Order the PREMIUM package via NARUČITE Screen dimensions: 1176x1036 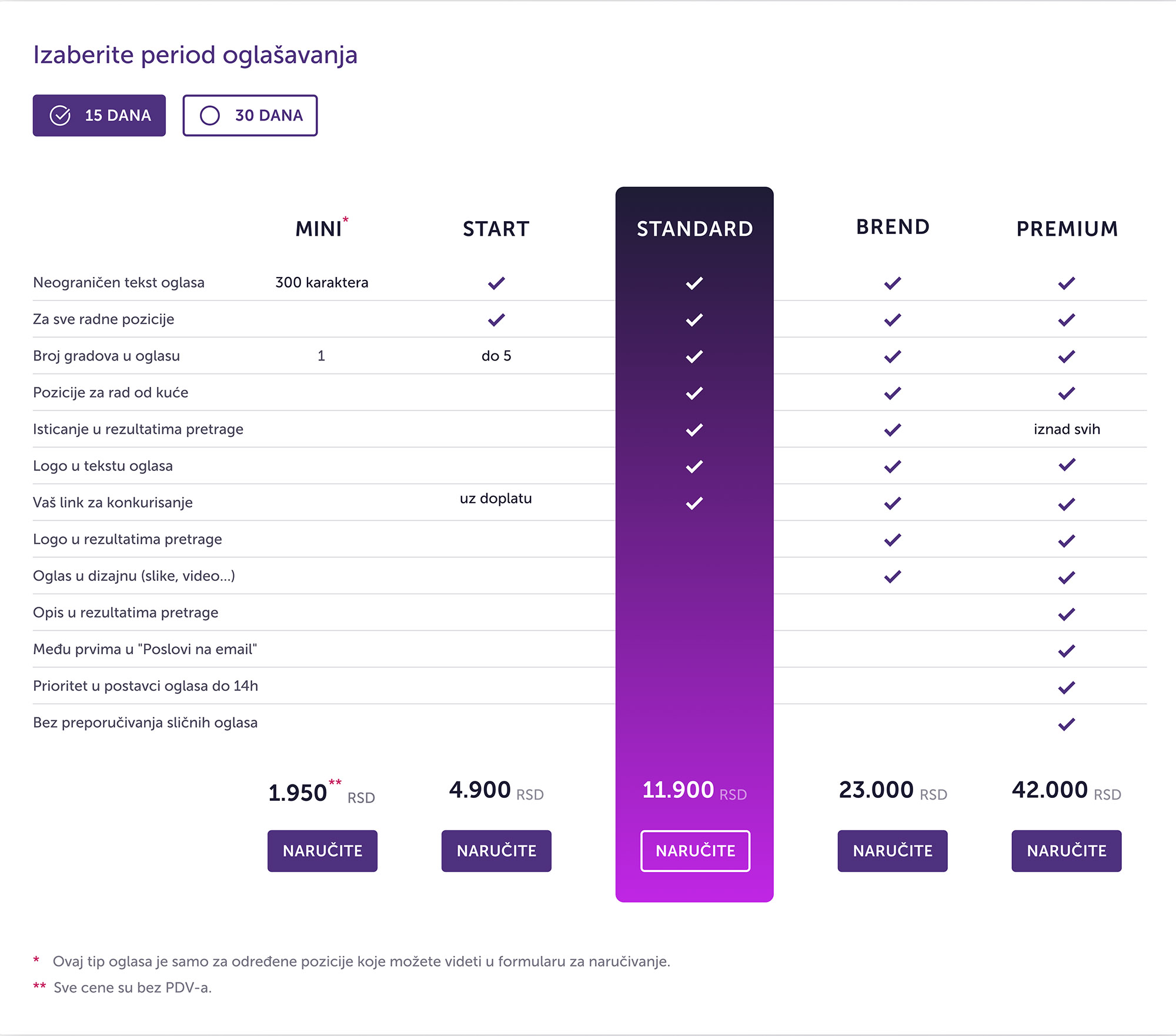point(1067,851)
